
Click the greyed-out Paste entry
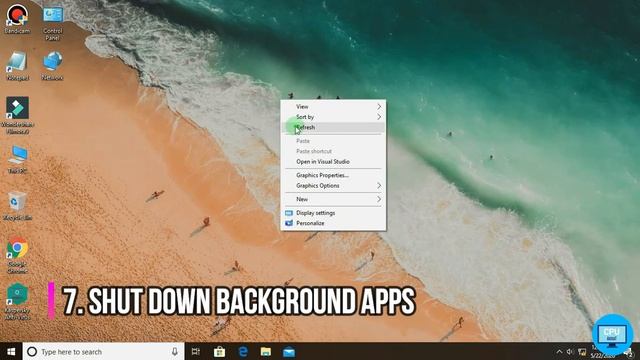[333, 141]
